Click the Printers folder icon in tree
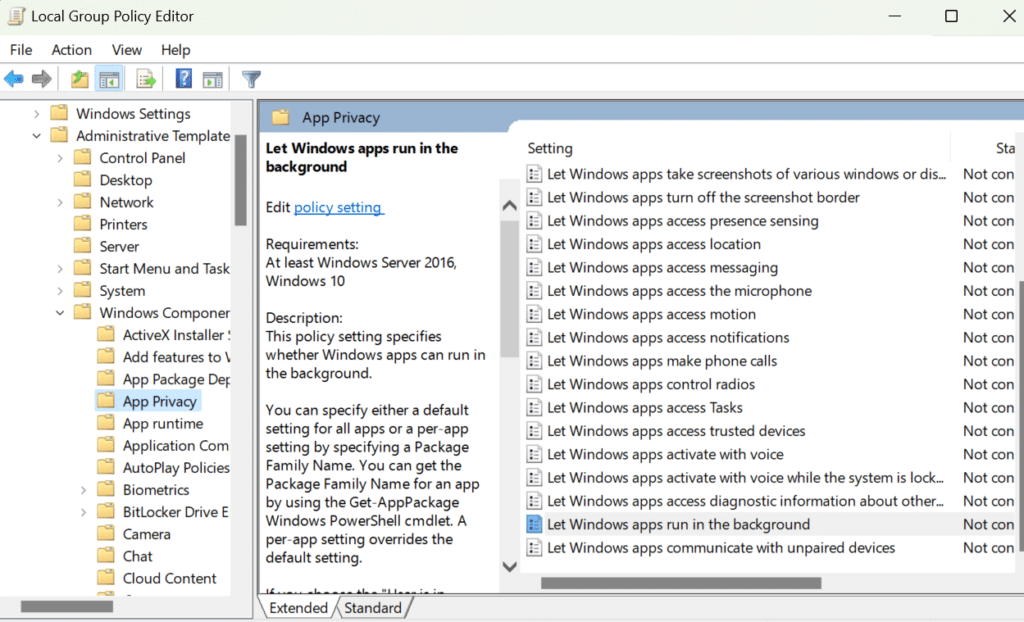Image resolution: width=1024 pixels, height=622 pixels. (82, 224)
